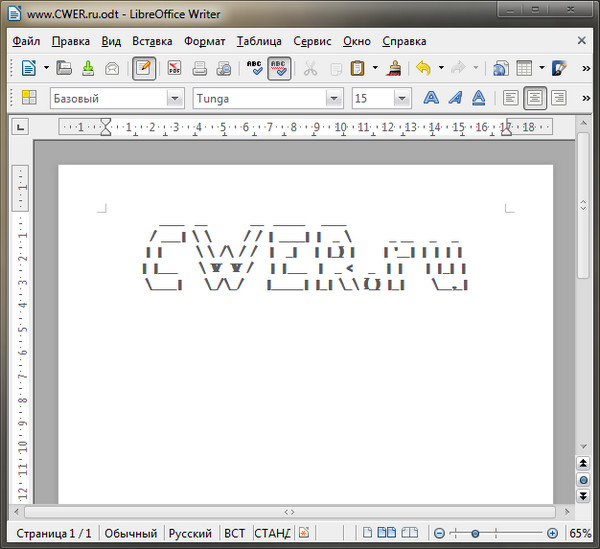Save the document with the Save icon

point(88,68)
